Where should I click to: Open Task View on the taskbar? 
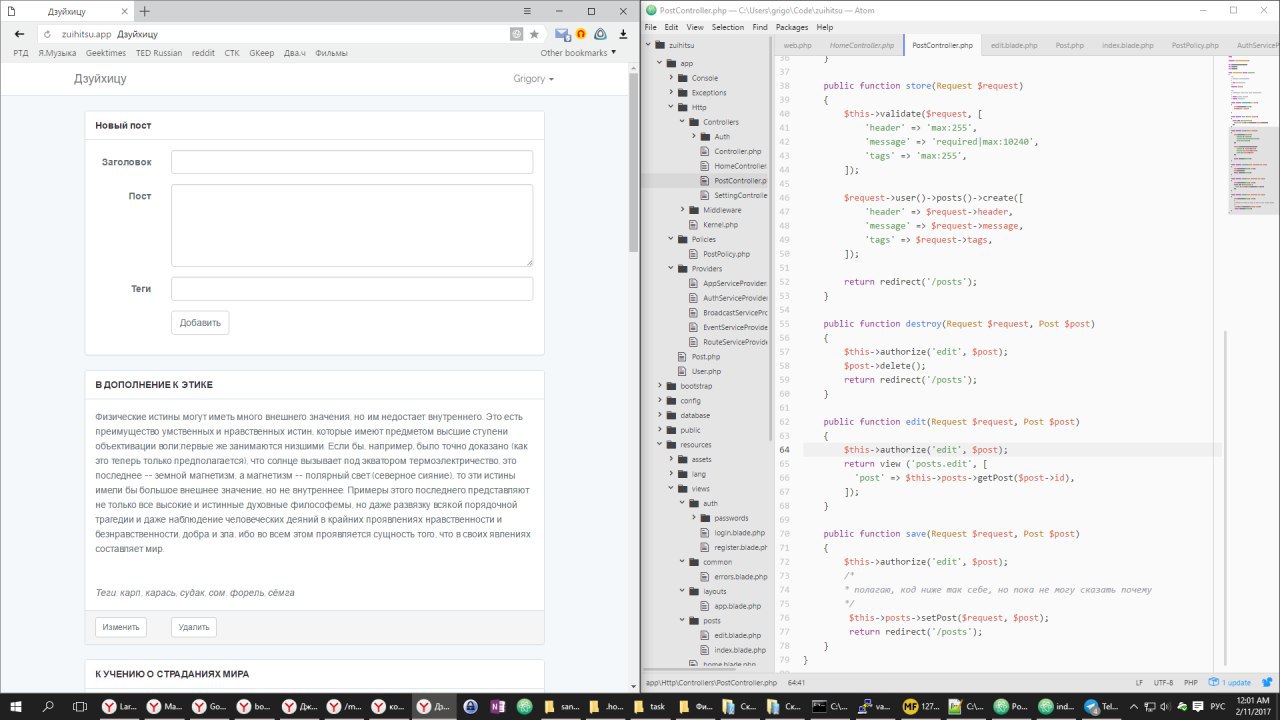coord(80,706)
